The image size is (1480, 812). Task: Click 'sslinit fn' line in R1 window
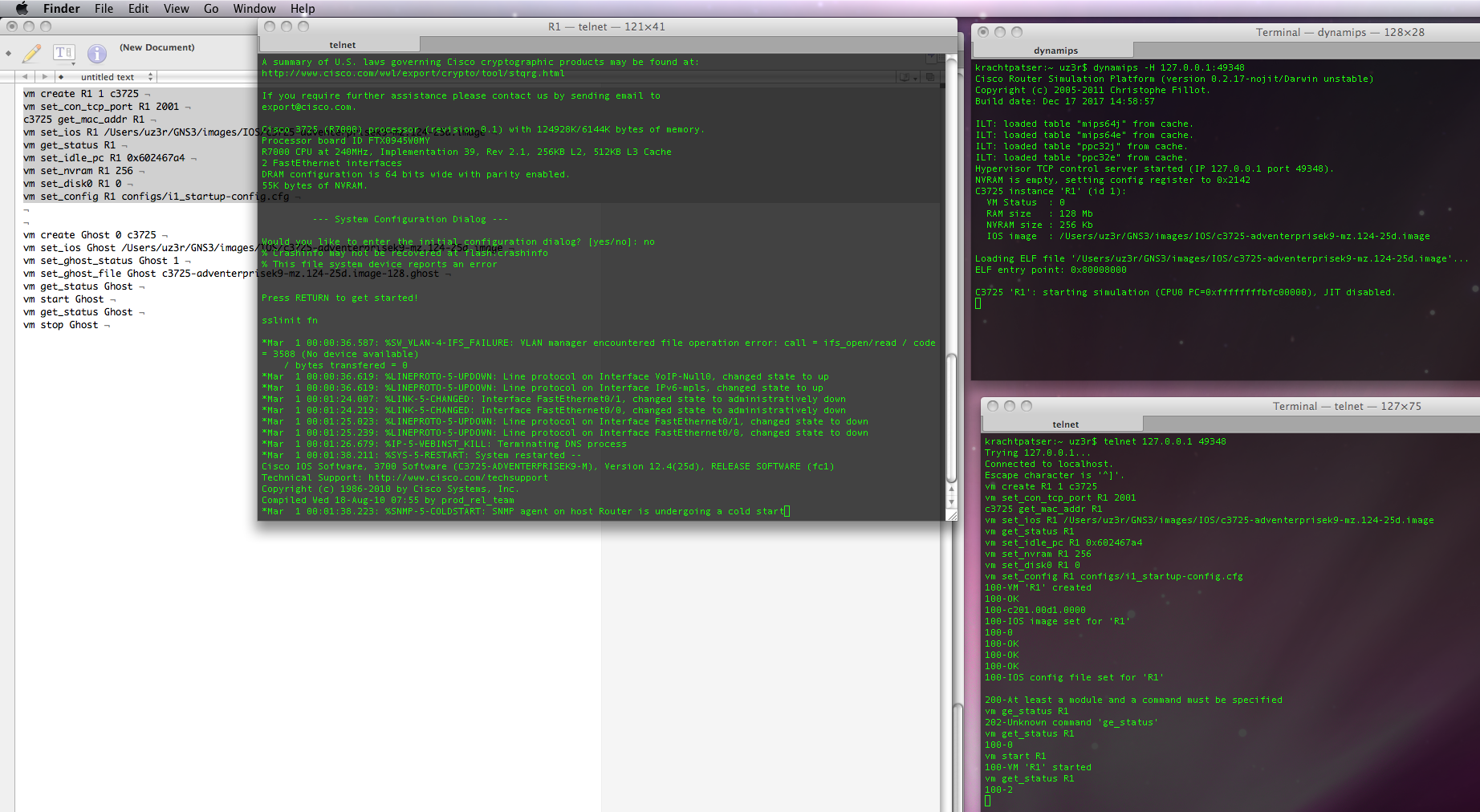(290, 320)
